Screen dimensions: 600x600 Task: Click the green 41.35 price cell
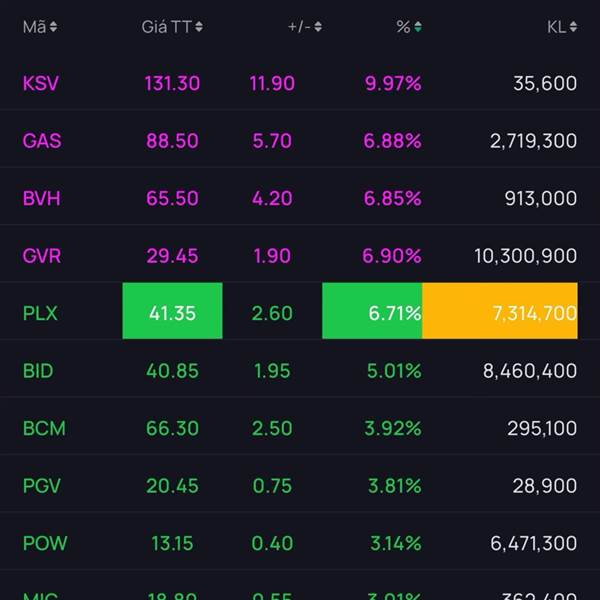[172, 312]
